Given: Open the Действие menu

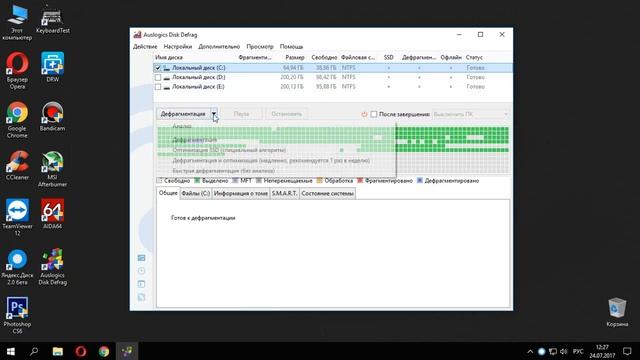Looking at the screenshot, I should [x=145, y=47].
